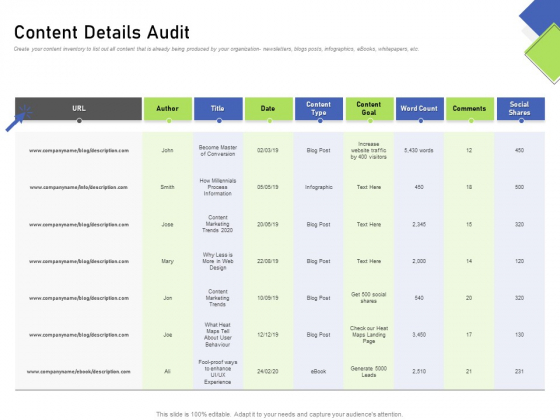Screen dimensions: 560x420
Task: Select title 'Why Less is More in Web Design'
Action: coord(218,261)
